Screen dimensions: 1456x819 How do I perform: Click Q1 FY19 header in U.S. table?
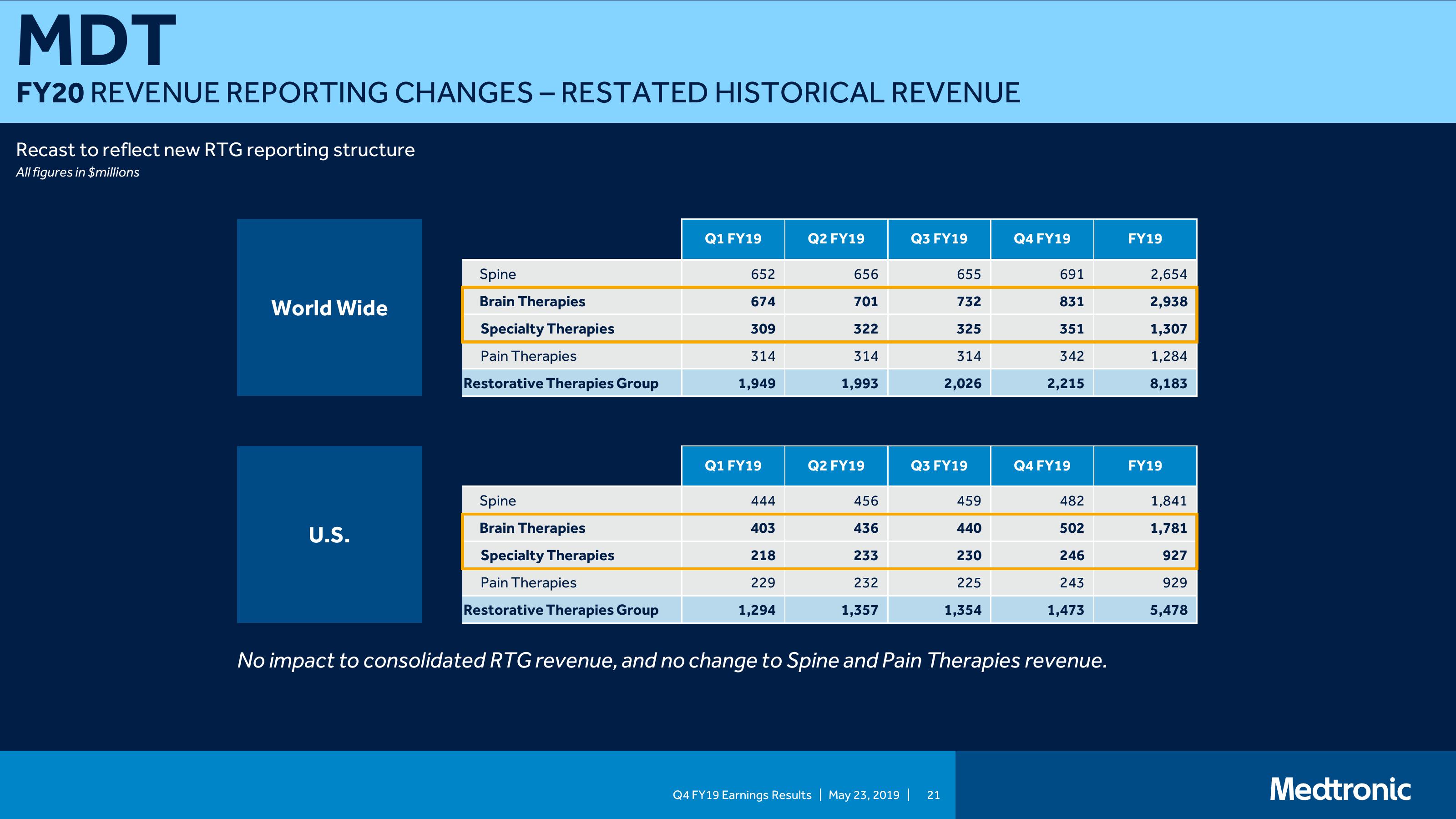pyautogui.click(x=733, y=466)
